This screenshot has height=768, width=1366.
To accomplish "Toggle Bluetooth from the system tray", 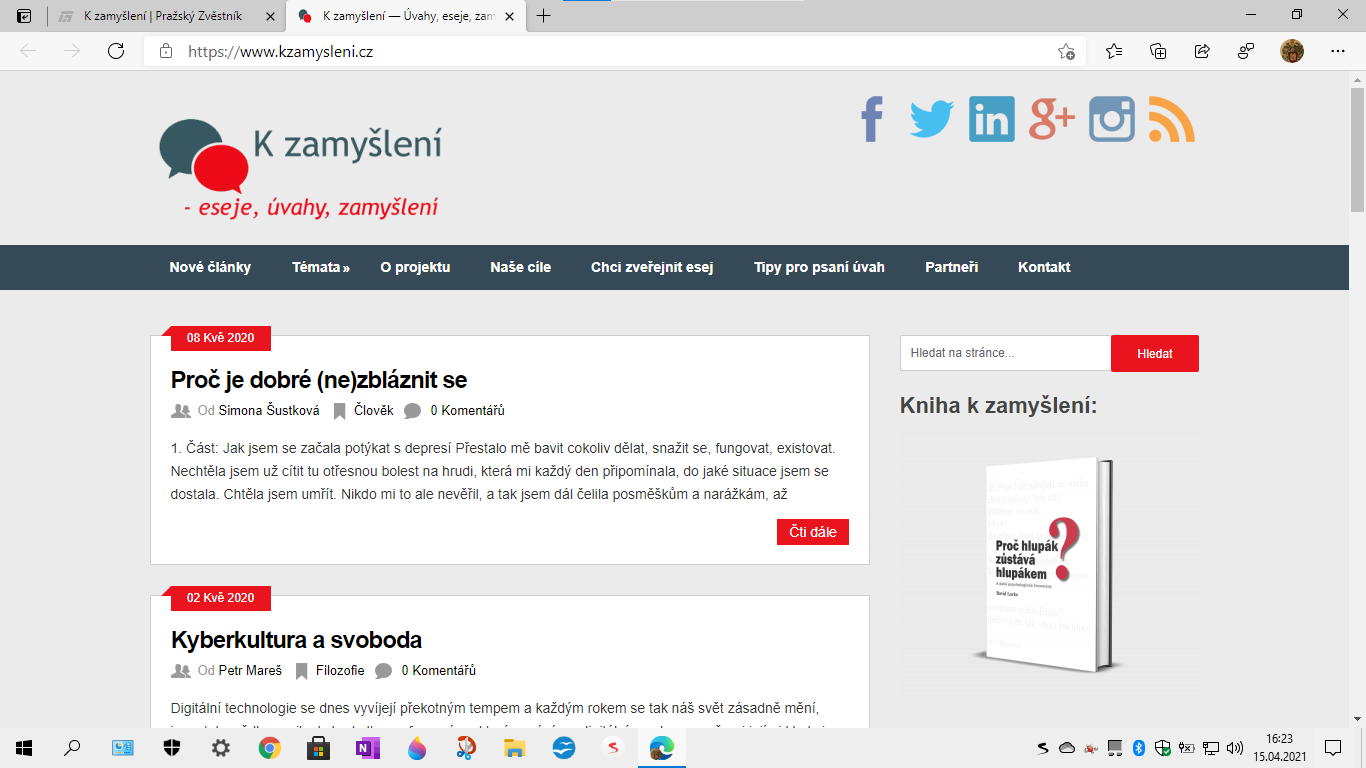I will 1138,749.
